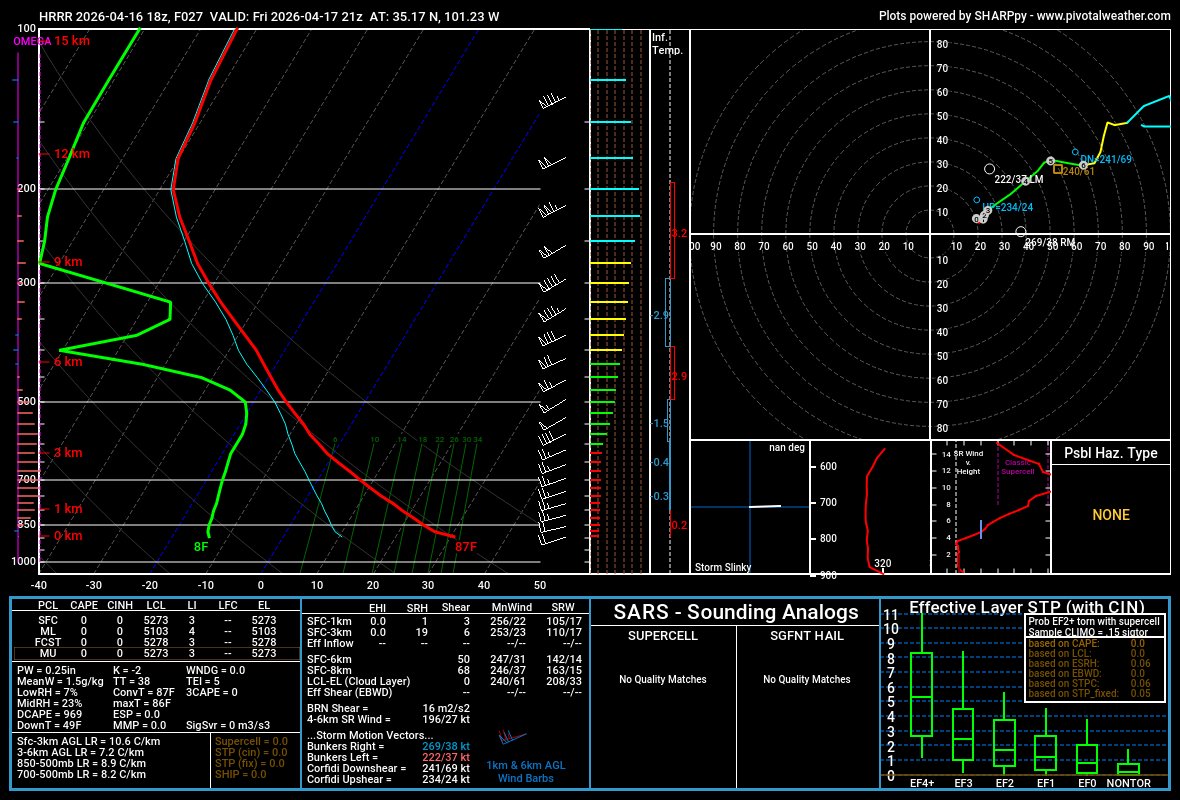Select the '15 km' height marker
This screenshot has height=800, width=1180.
(x=71, y=41)
